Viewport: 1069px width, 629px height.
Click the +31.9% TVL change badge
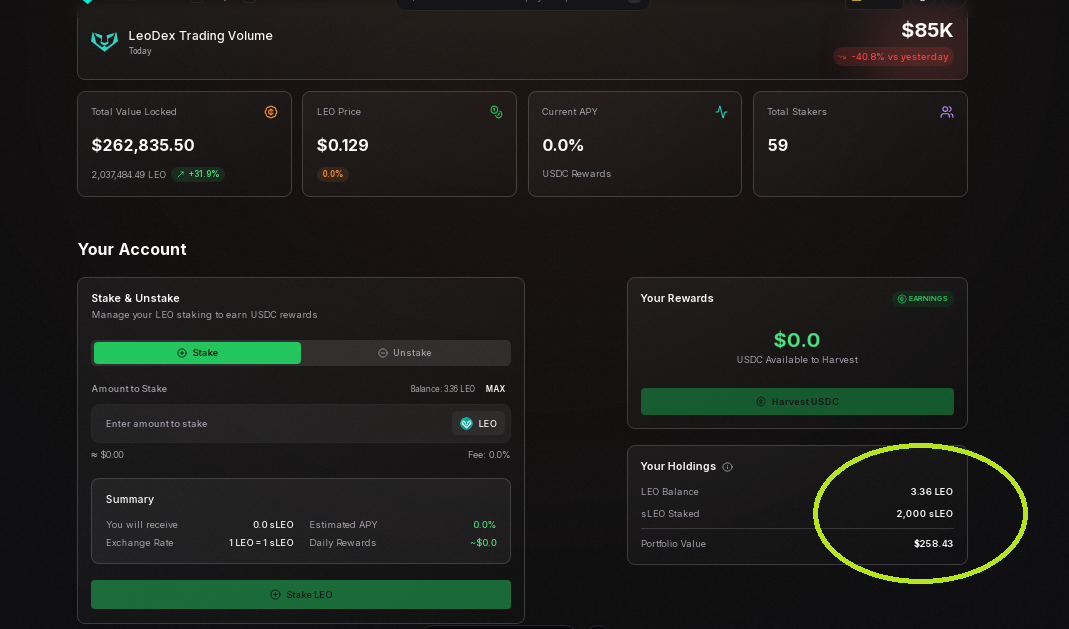[x=198, y=174]
